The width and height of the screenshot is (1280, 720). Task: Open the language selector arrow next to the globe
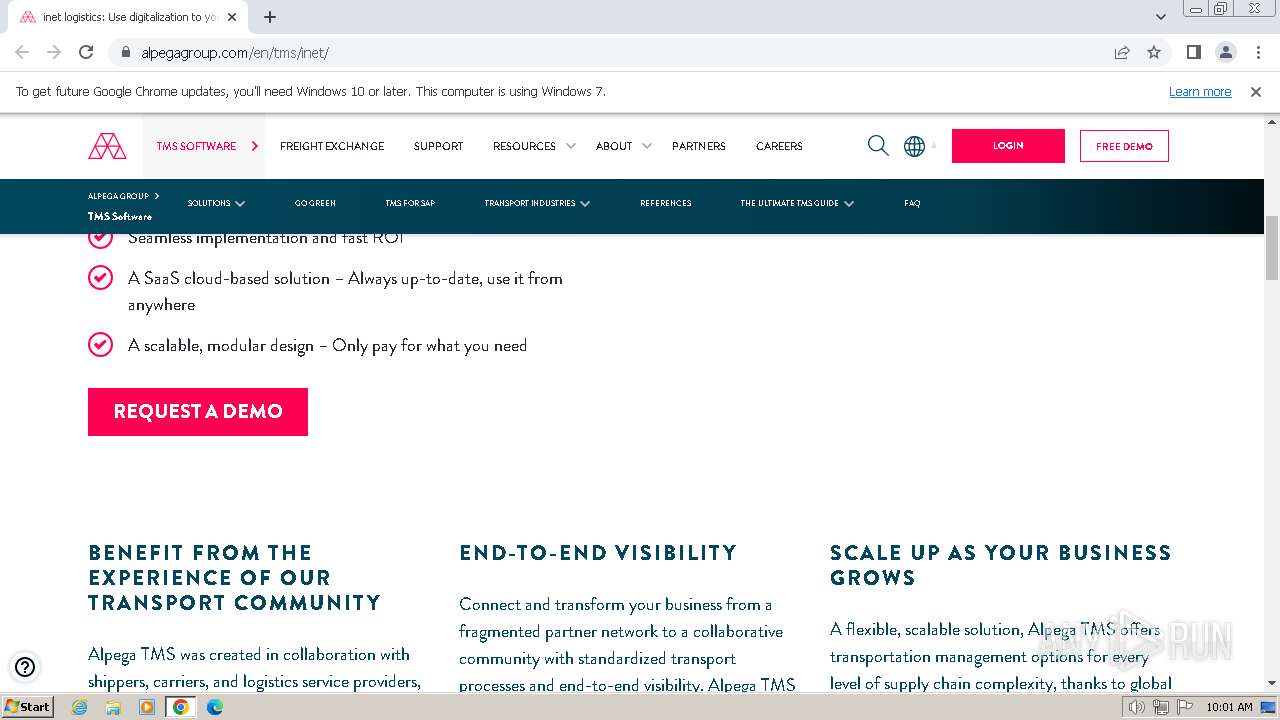[934, 146]
